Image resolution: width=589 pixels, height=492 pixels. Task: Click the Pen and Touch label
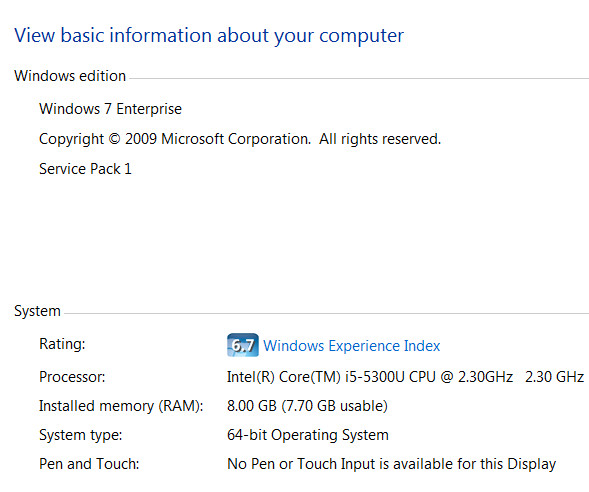89,464
